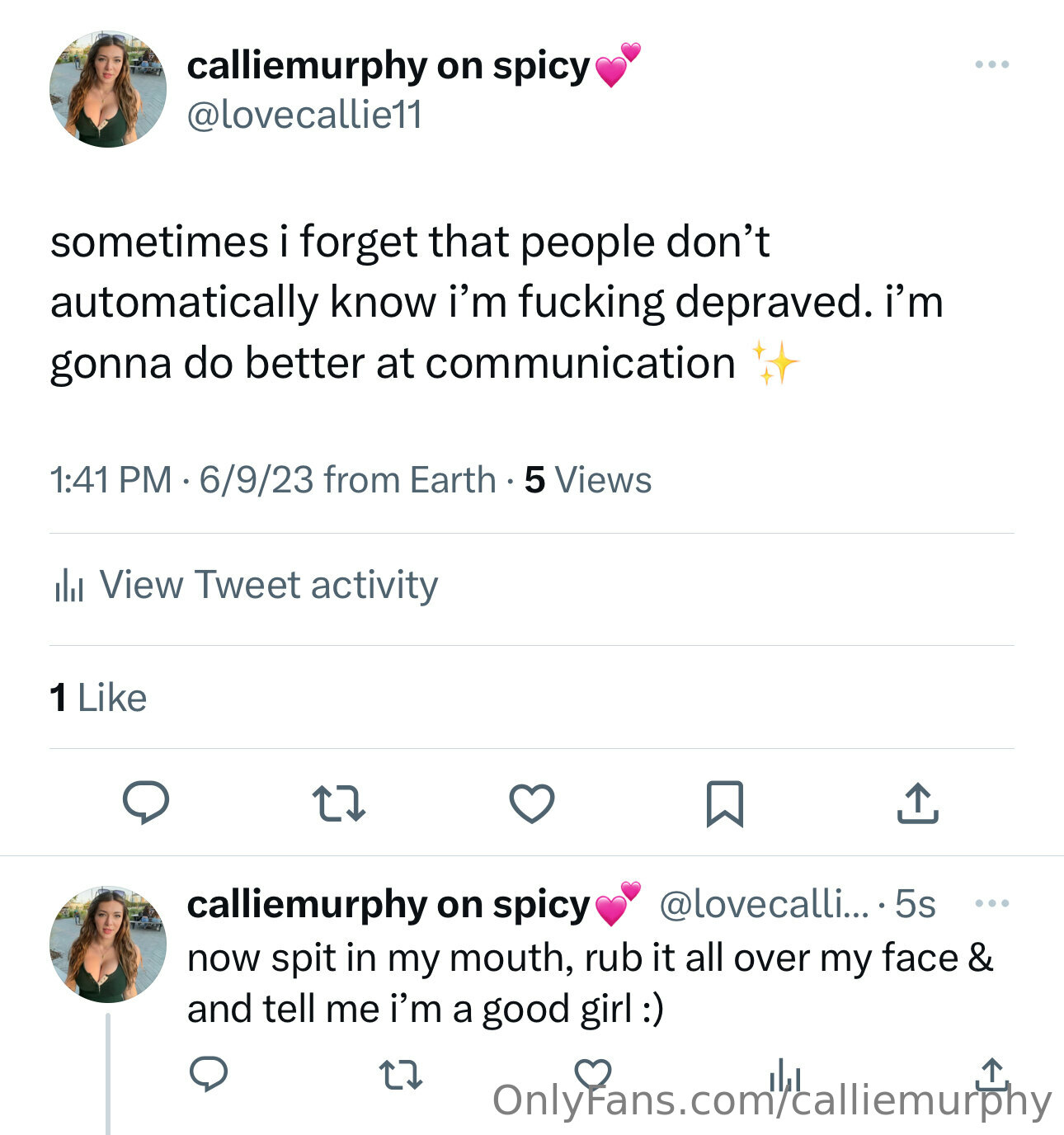
Task: Open the 5 Views count
Action: (x=587, y=480)
